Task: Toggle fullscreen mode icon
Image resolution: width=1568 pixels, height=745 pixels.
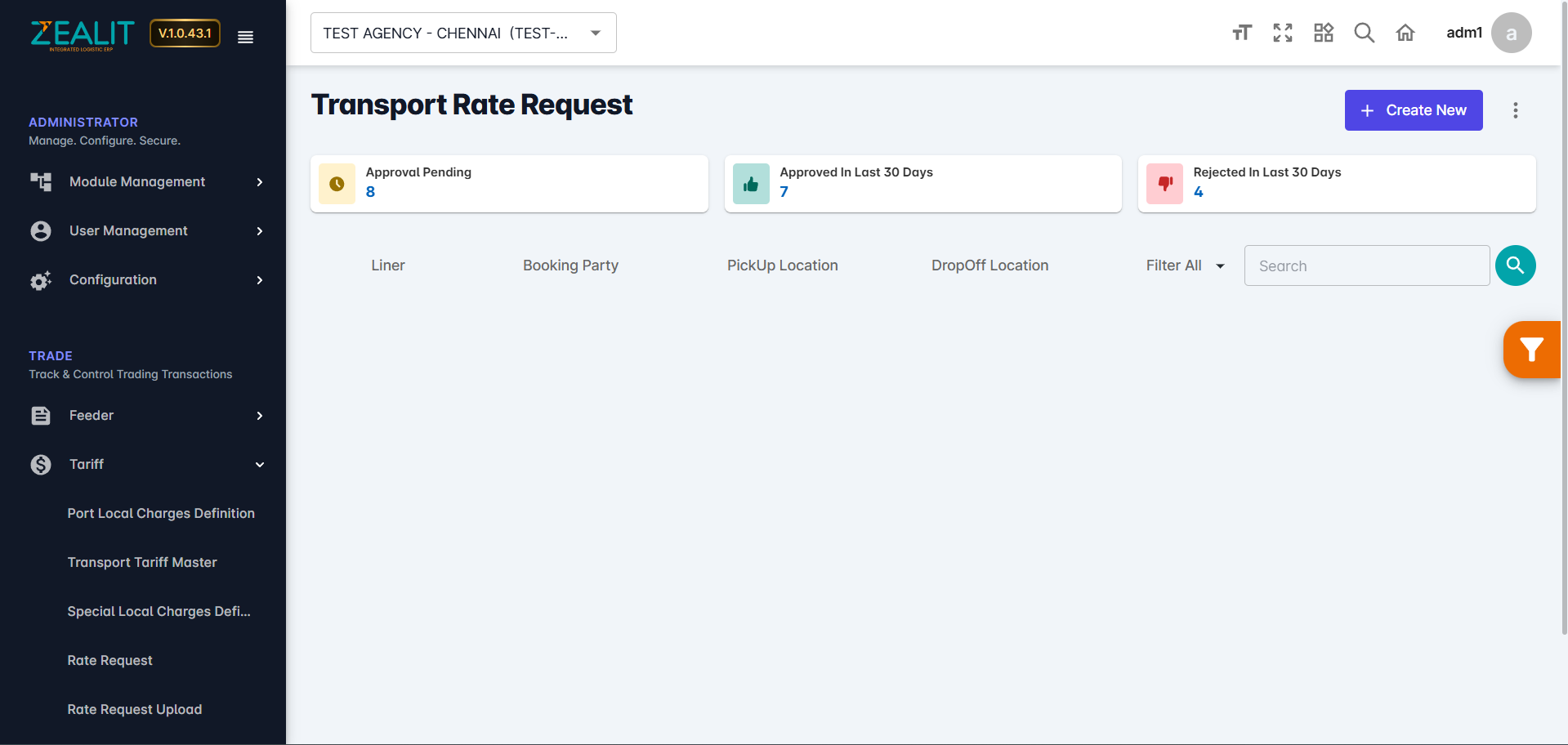Action: point(1282,33)
